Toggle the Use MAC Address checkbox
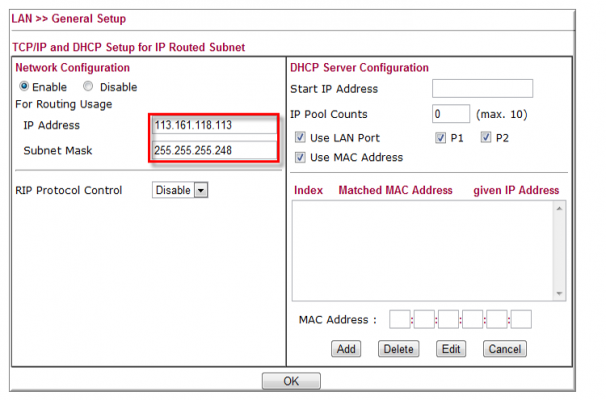The image size is (606, 400). [x=301, y=157]
